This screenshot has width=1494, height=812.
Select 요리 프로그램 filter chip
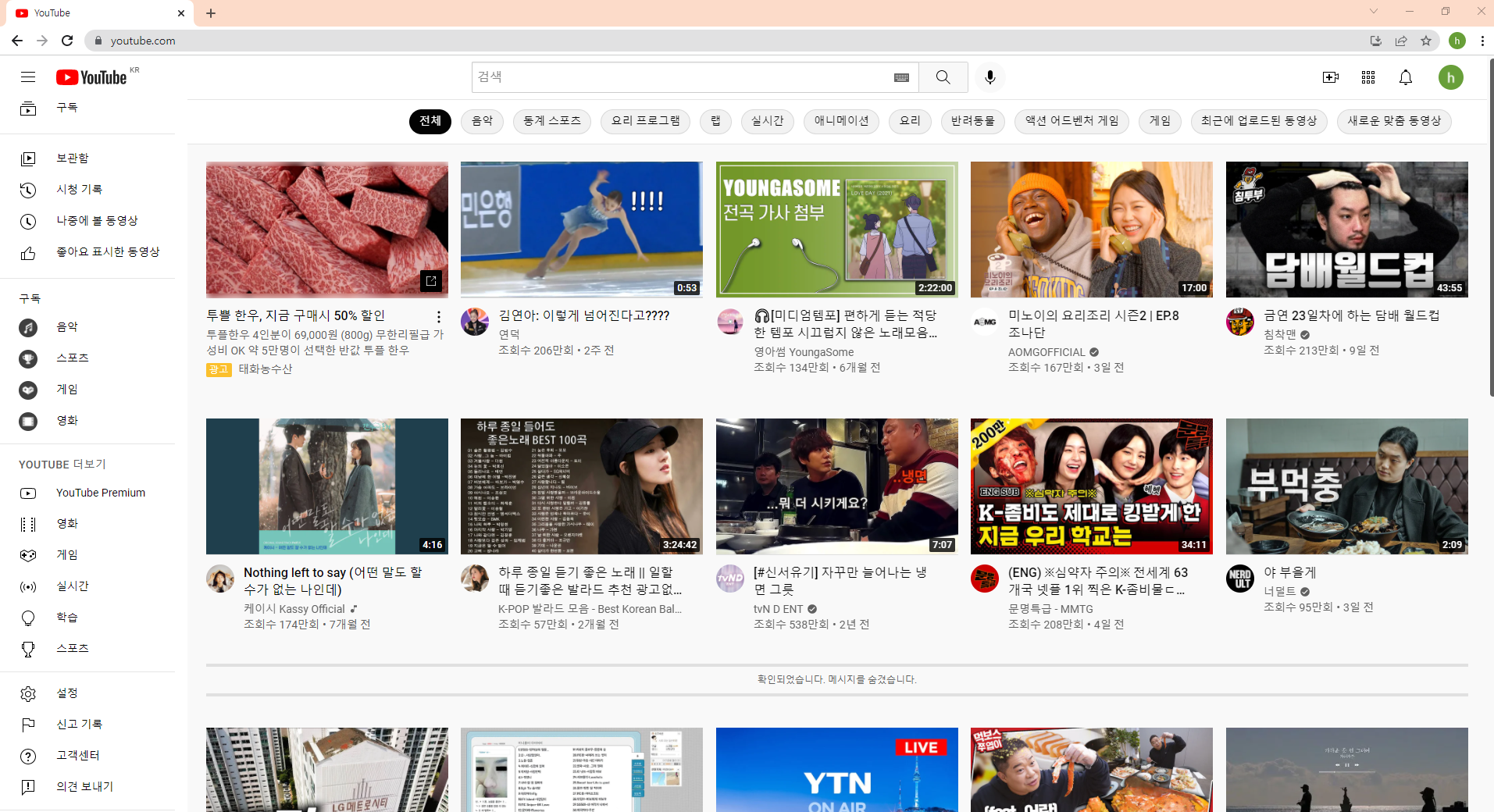tap(645, 121)
